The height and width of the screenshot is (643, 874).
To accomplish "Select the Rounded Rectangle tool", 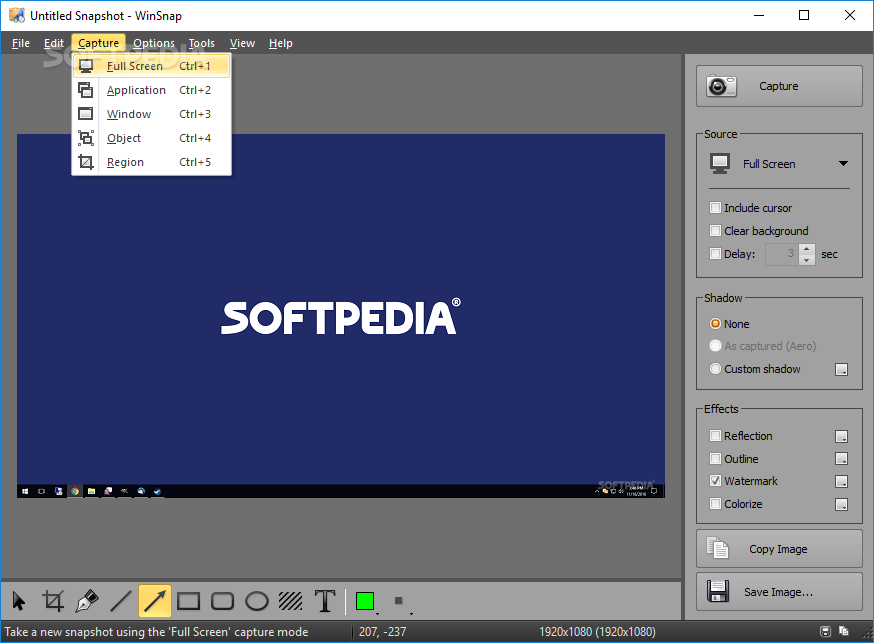I will 222,601.
